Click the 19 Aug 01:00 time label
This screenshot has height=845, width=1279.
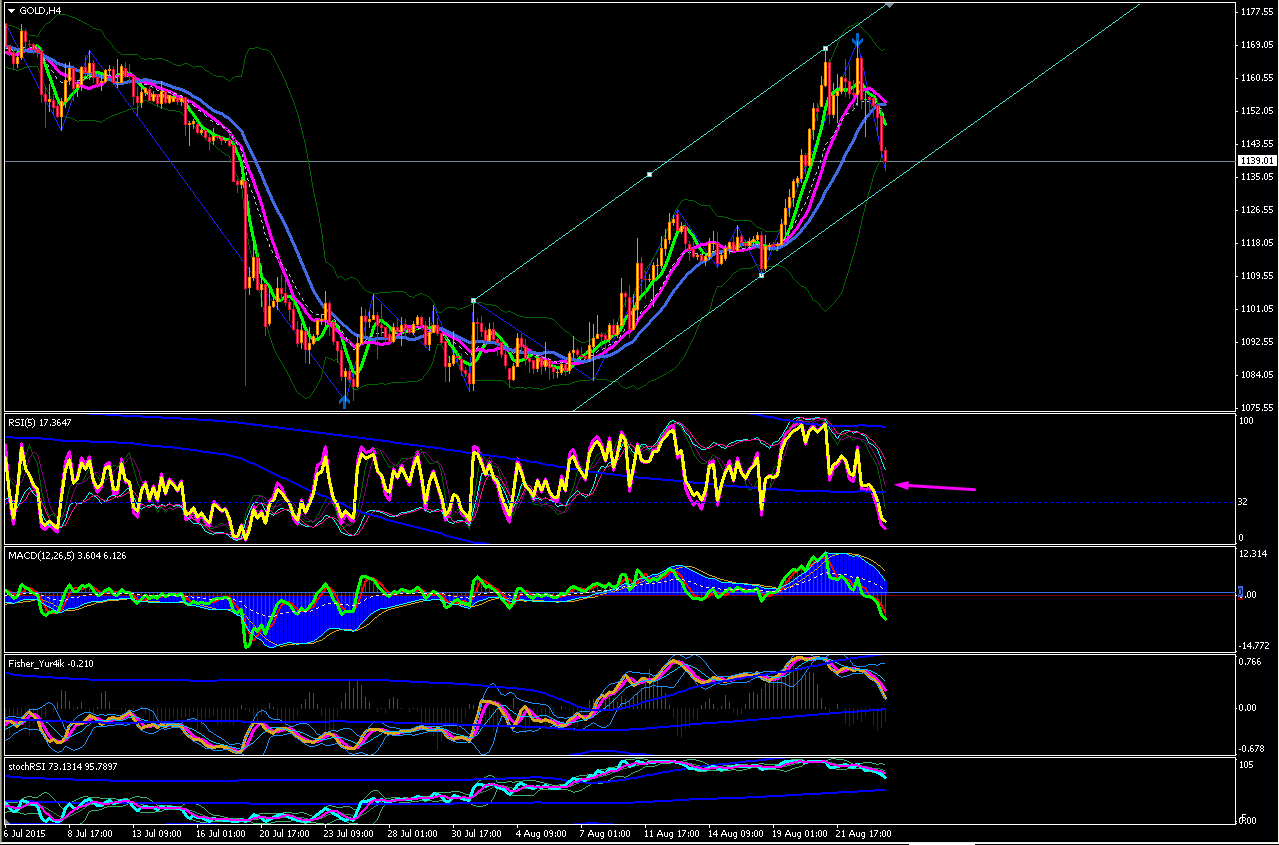coord(801,833)
